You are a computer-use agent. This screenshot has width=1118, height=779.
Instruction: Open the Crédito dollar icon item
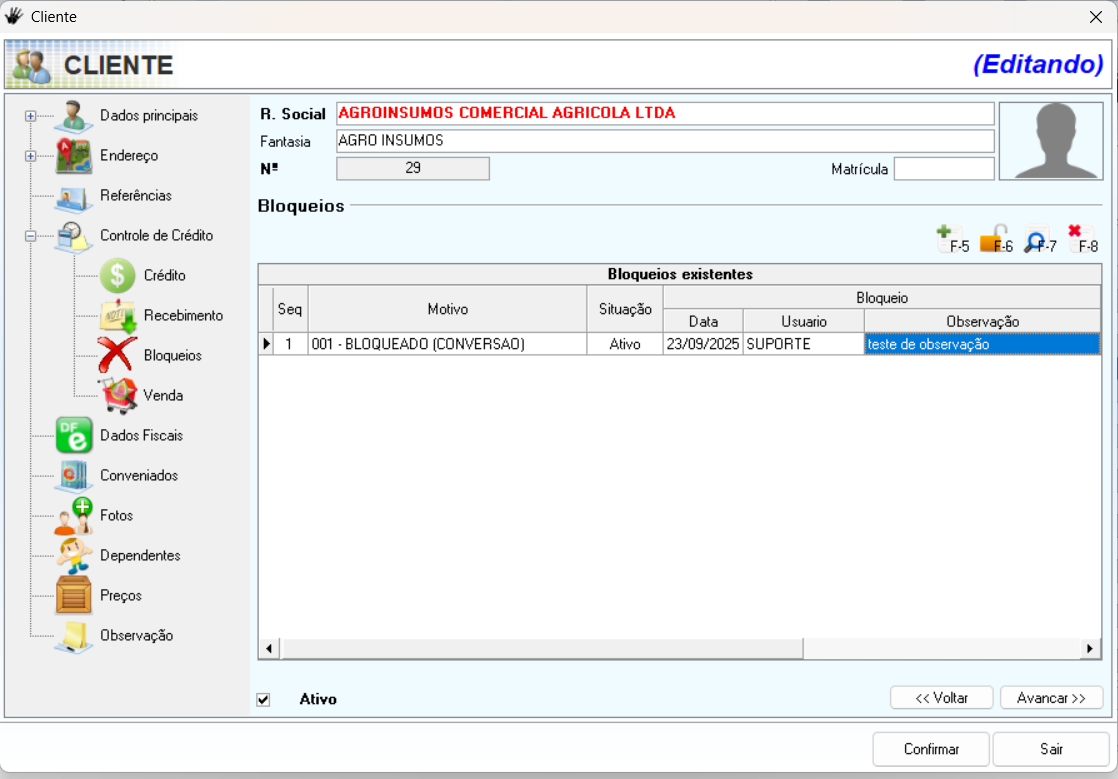click(x=117, y=276)
